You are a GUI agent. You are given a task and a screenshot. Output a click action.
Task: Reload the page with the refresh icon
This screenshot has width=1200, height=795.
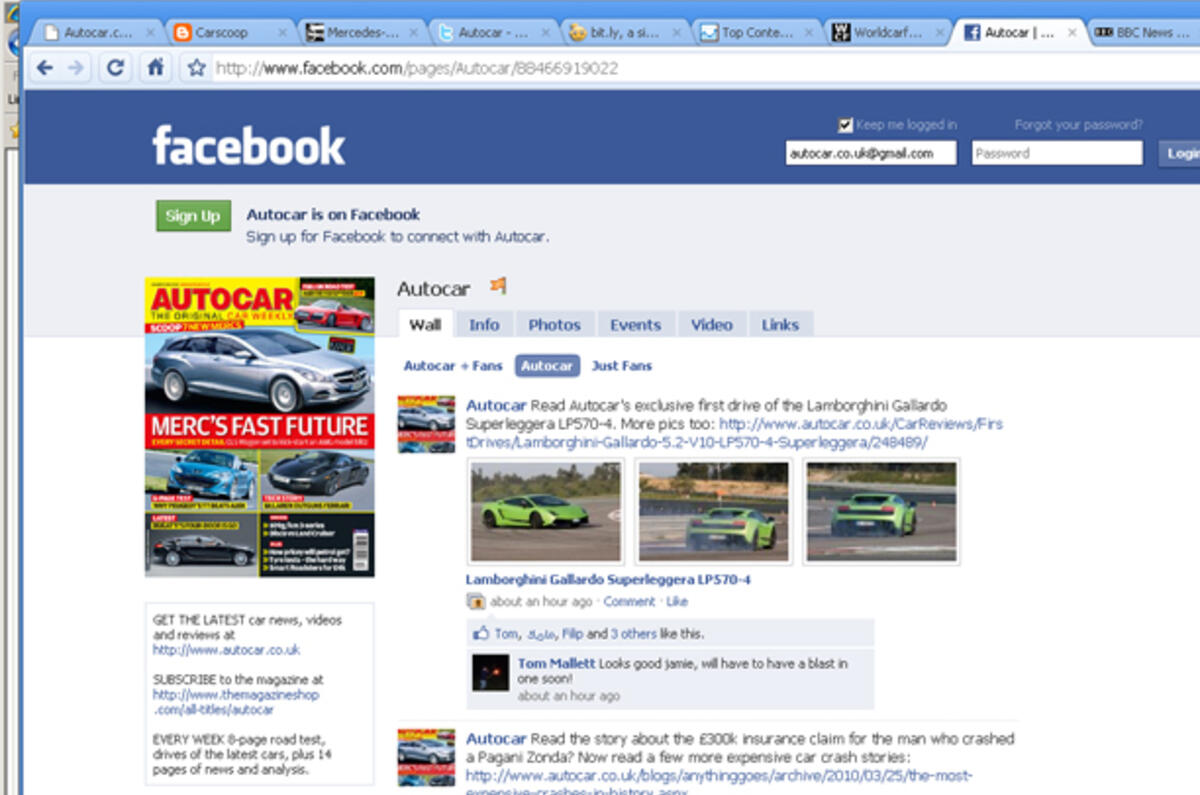115,68
